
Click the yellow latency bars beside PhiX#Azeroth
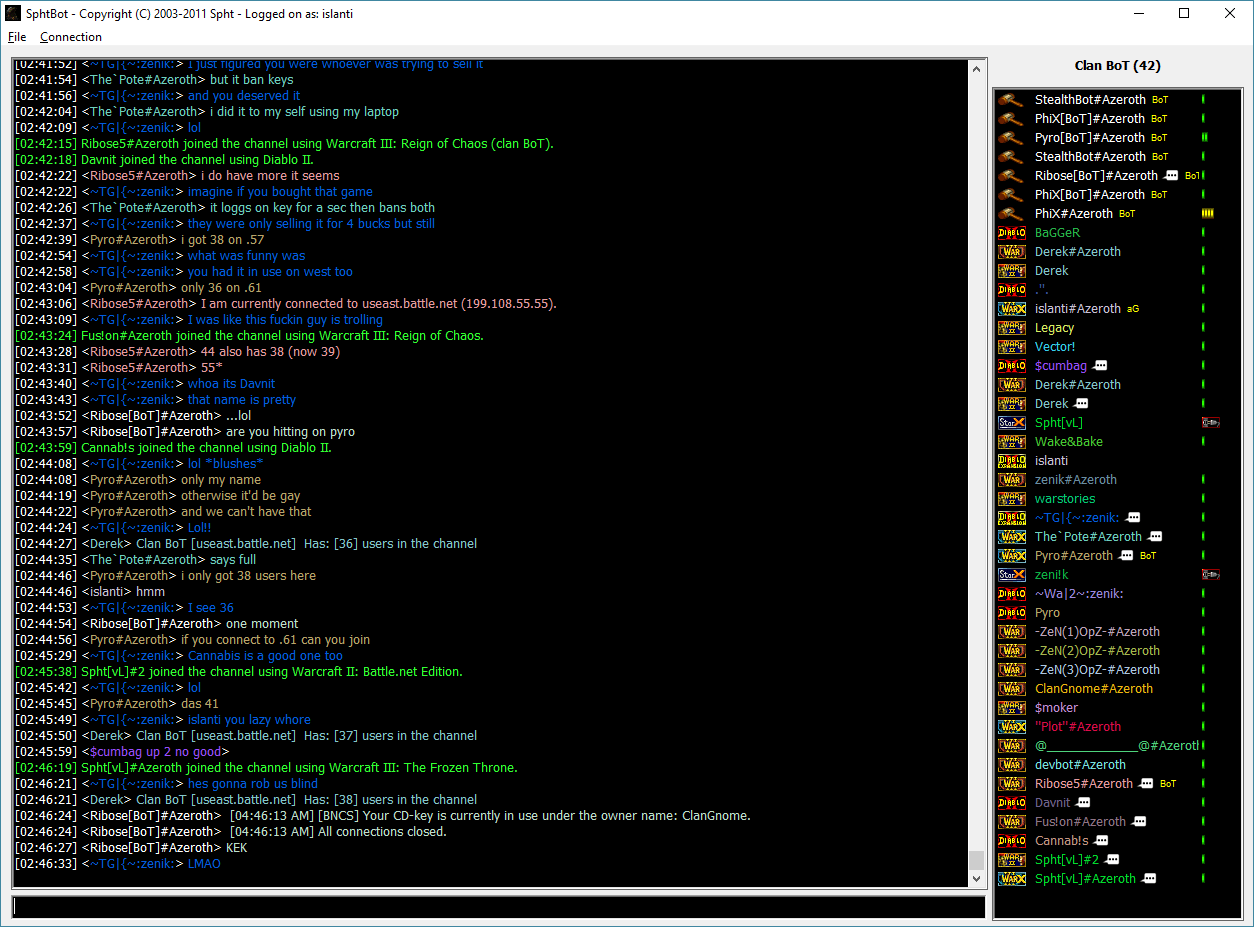[x=1207, y=213]
